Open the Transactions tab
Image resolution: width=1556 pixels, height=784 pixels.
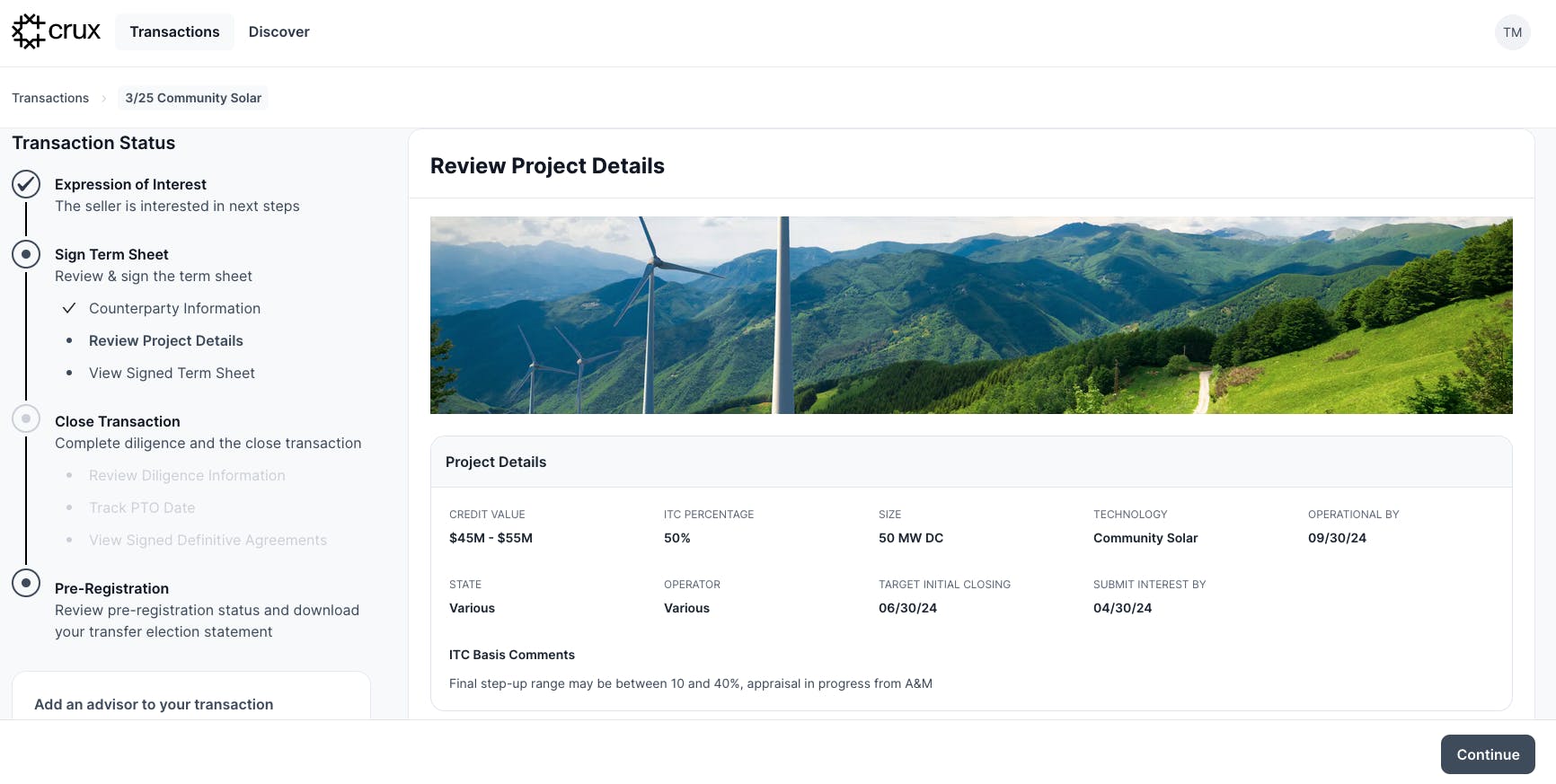click(174, 31)
